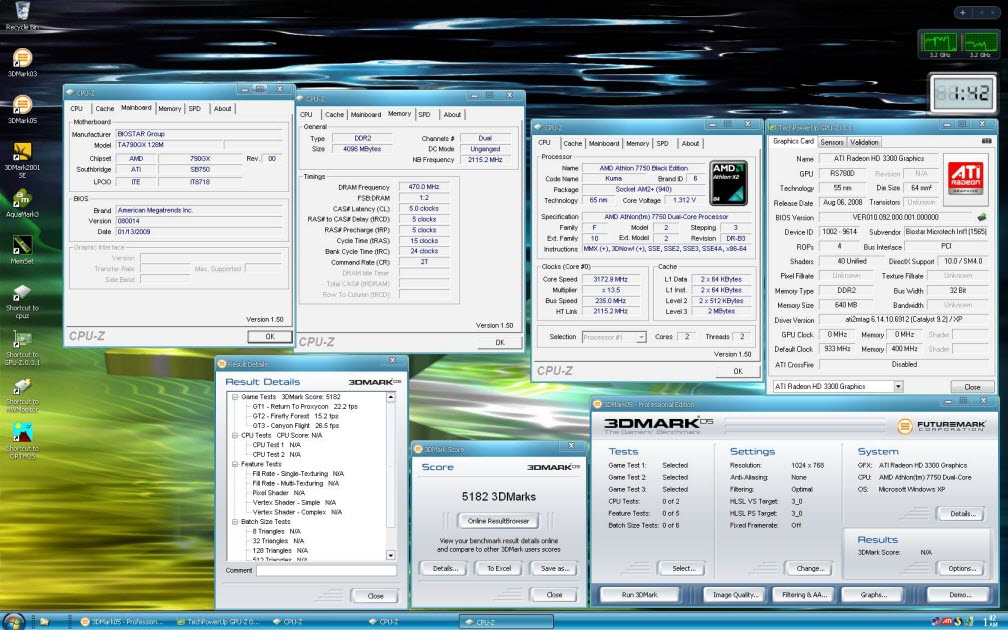Open the 3DMark2001 SE desktop shortcut

[x=22, y=161]
